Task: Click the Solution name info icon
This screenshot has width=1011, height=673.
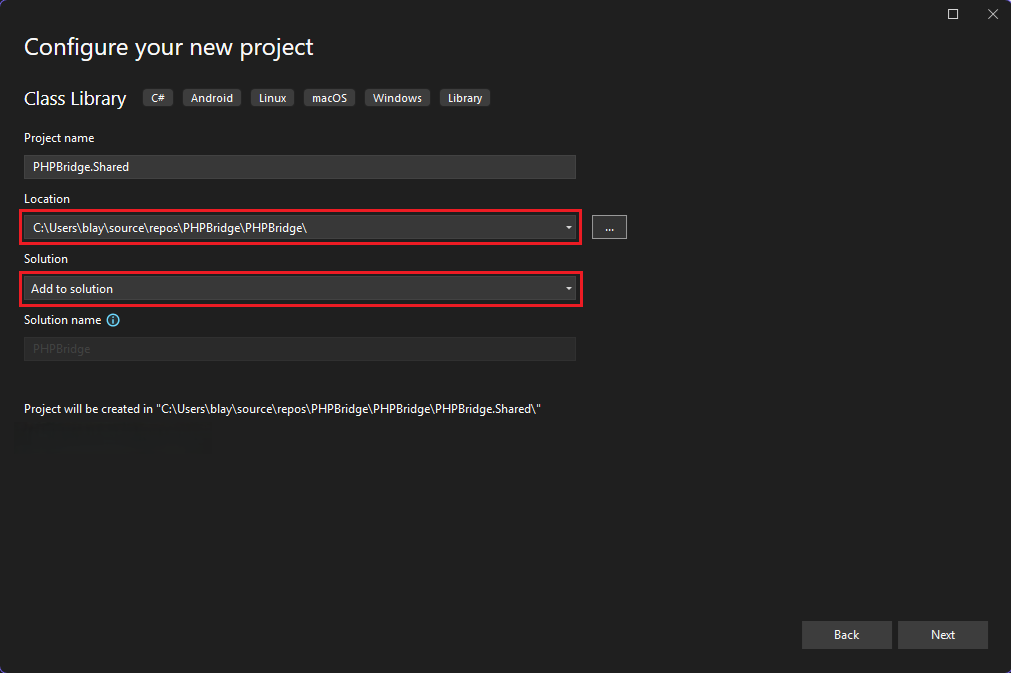Action: point(113,320)
